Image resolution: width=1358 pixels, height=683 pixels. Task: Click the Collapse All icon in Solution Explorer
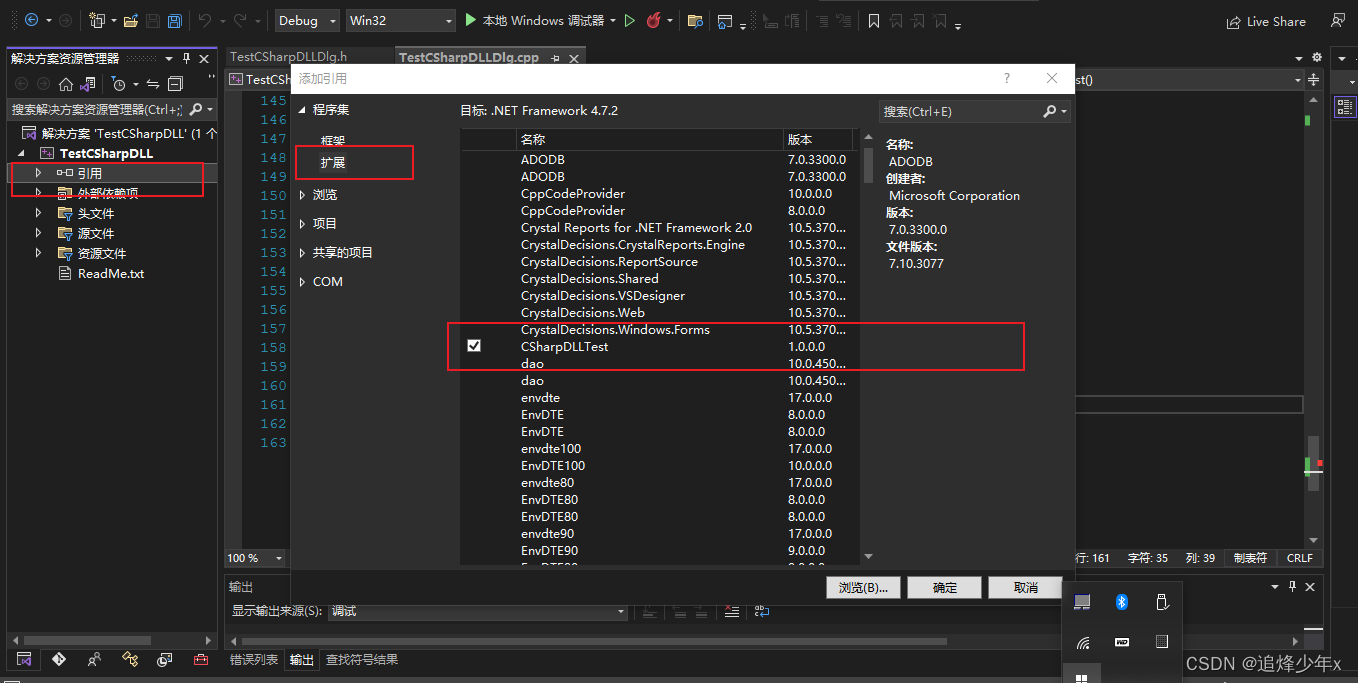tap(175, 84)
